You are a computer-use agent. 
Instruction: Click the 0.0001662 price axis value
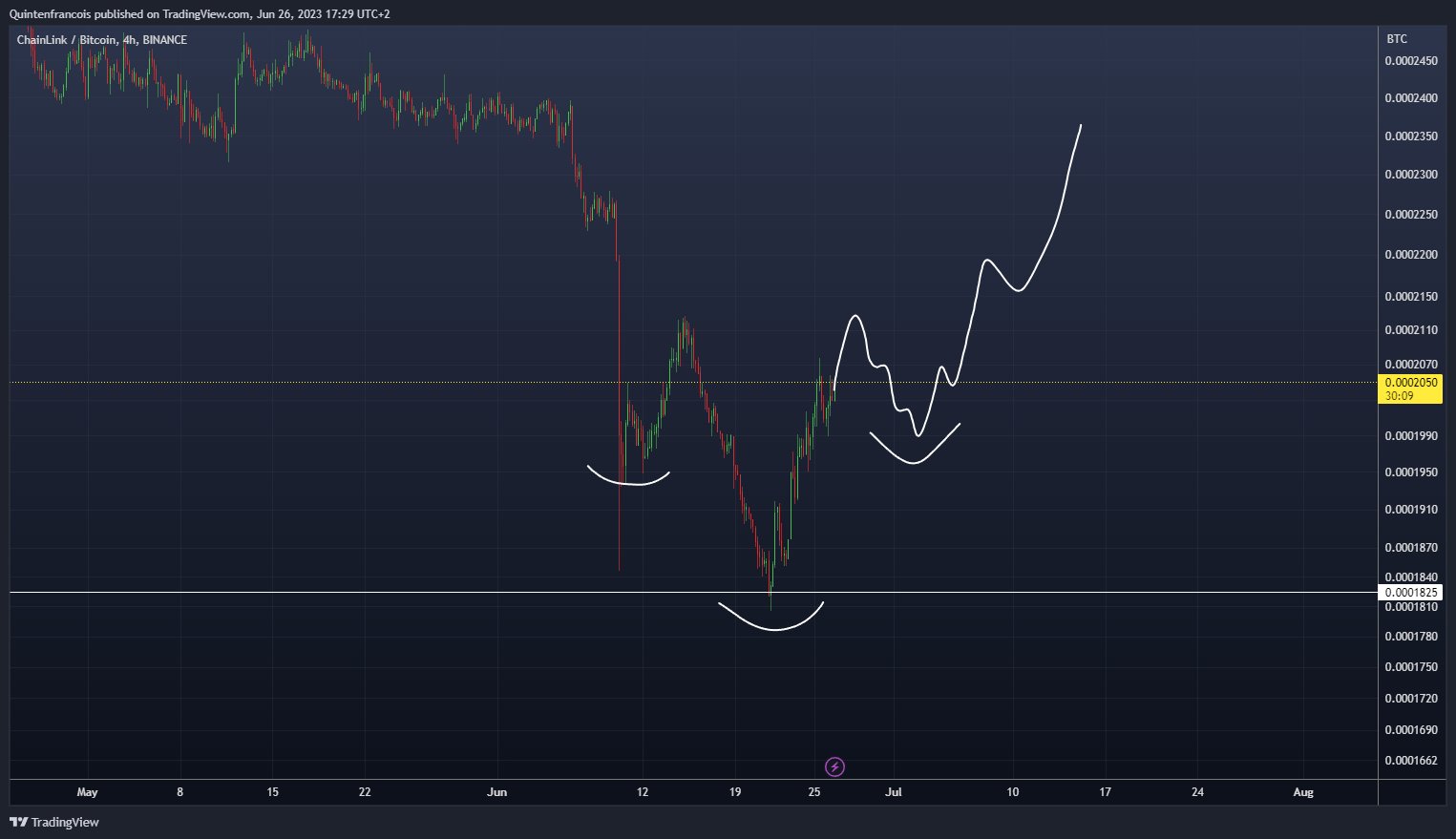1411,761
